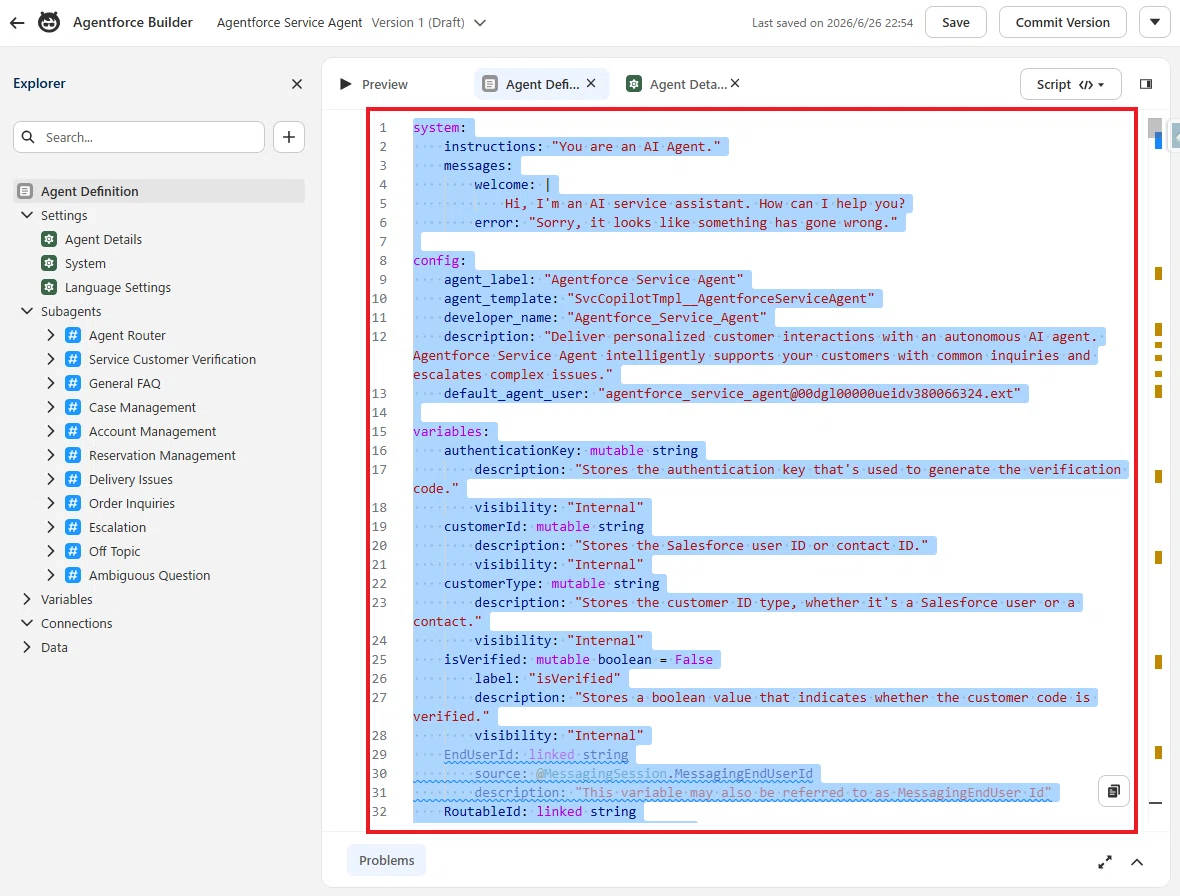Expand the Escalation subagent
This screenshot has width=1180, height=896.
click(51, 527)
